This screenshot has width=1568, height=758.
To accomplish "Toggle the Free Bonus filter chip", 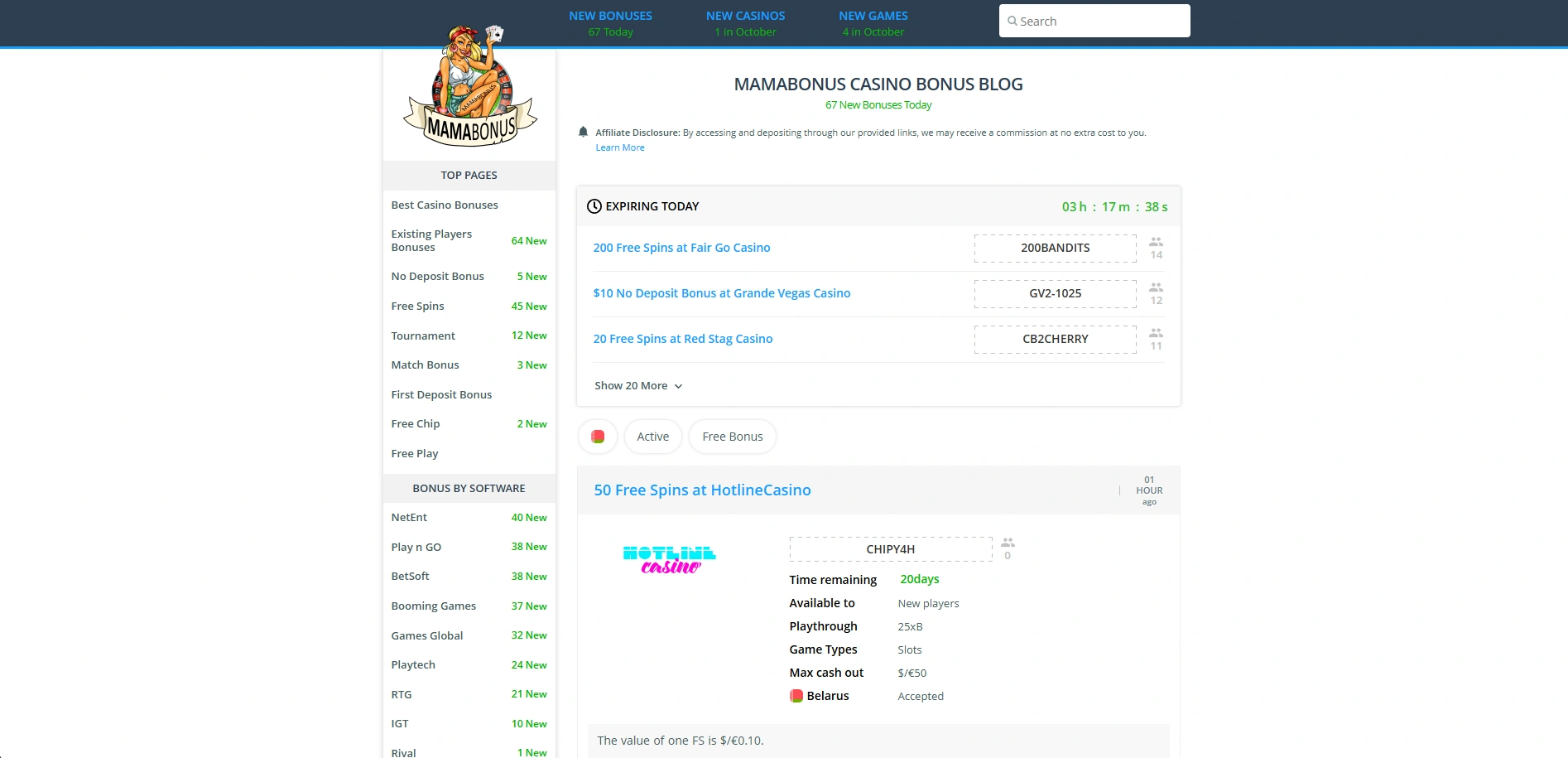I will tap(733, 437).
